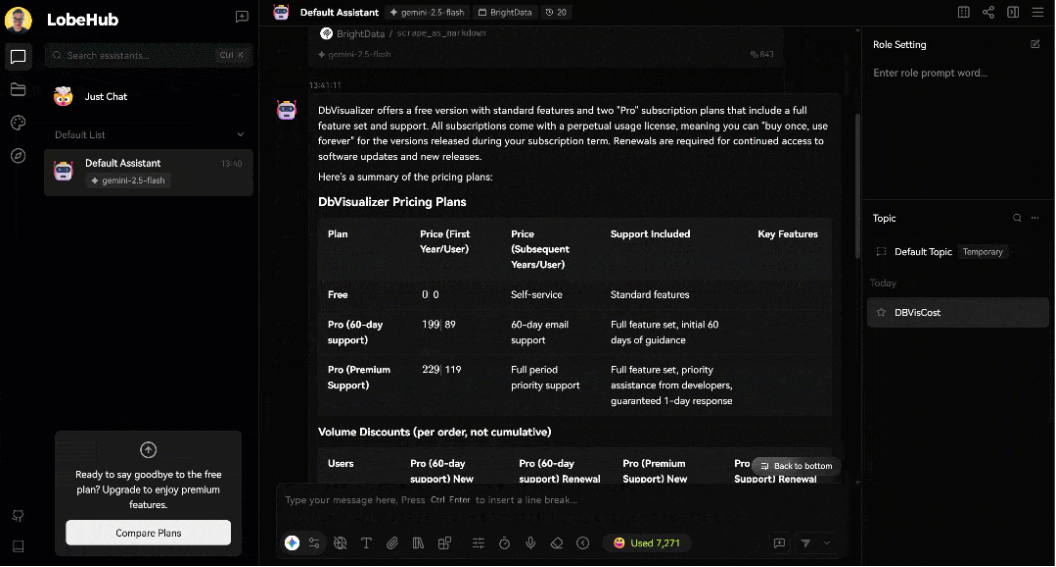Click the file upload paperclip icon
1056x567 pixels.
pos(392,543)
